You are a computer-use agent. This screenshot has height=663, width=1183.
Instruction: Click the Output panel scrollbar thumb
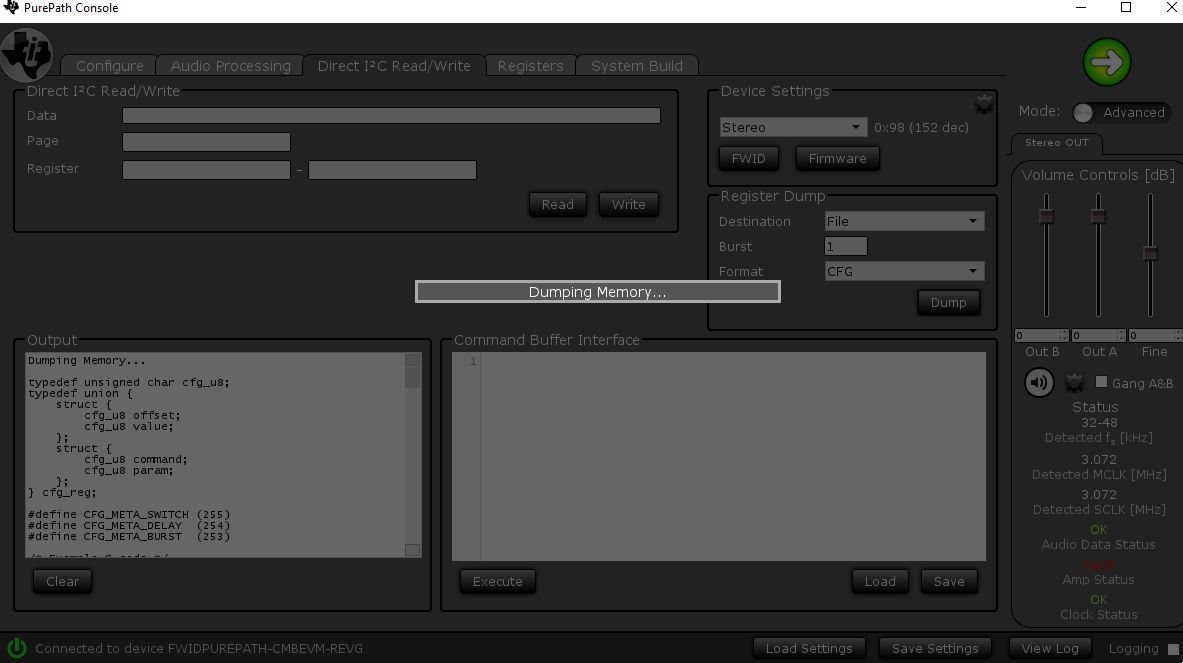413,377
